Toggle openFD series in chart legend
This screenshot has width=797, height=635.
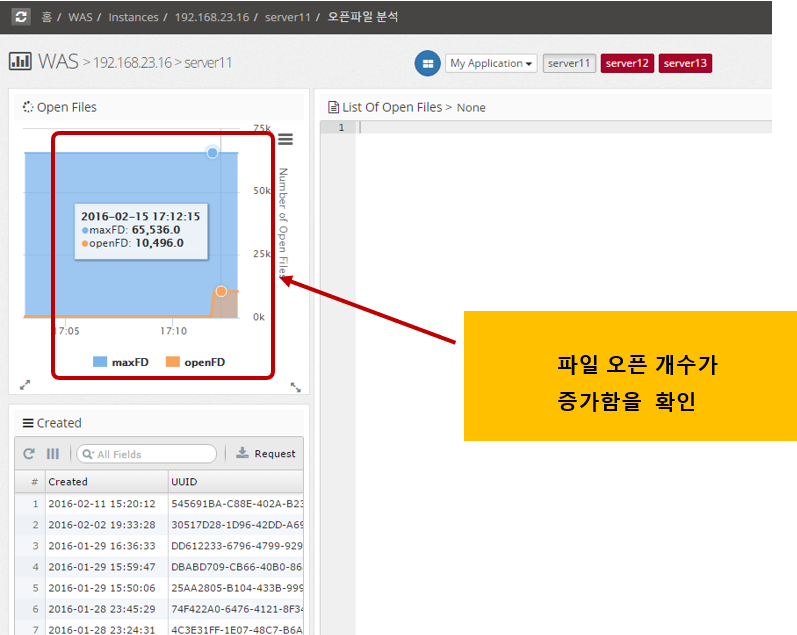195,362
